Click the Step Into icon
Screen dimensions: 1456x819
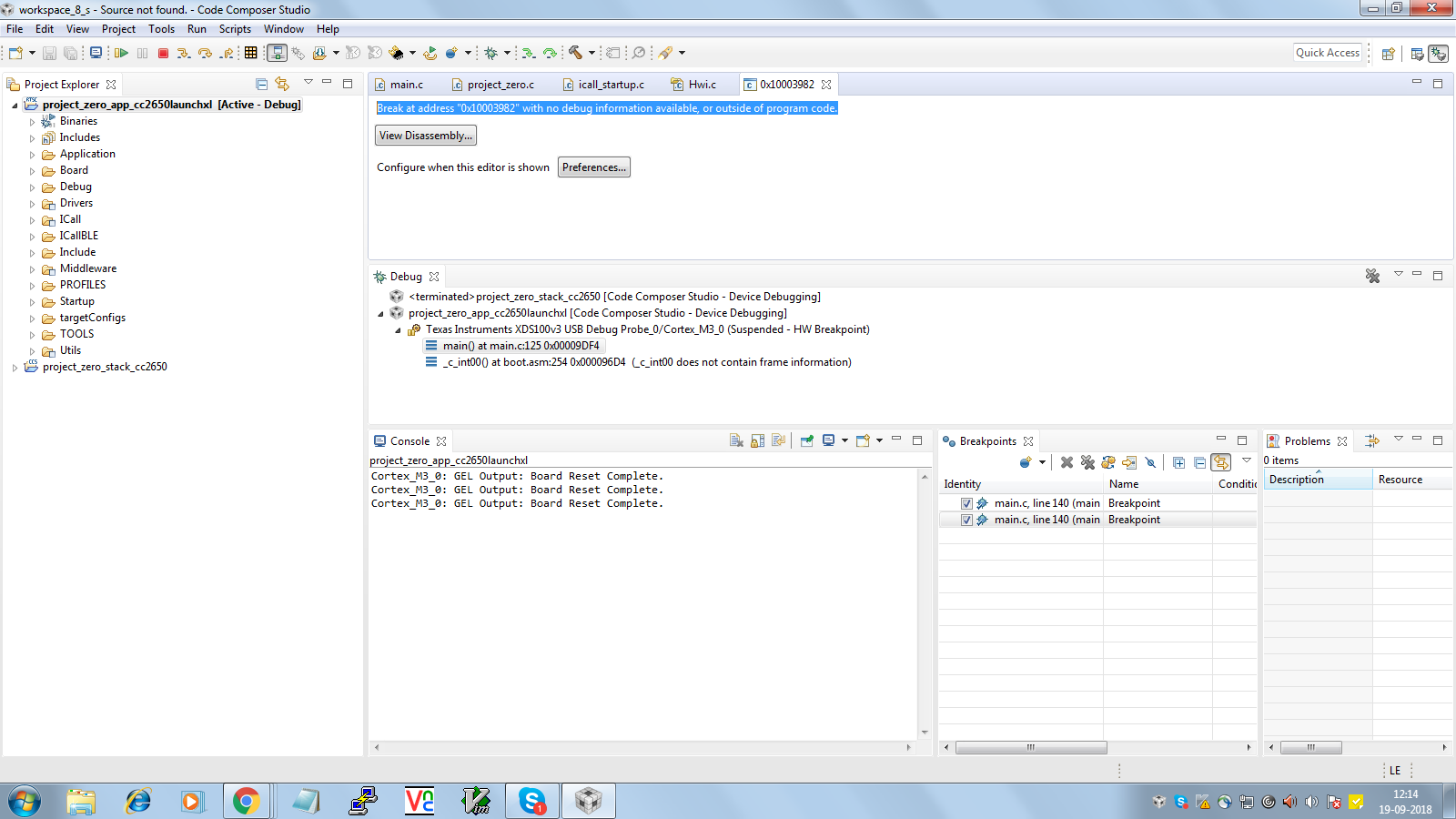click(x=184, y=53)
